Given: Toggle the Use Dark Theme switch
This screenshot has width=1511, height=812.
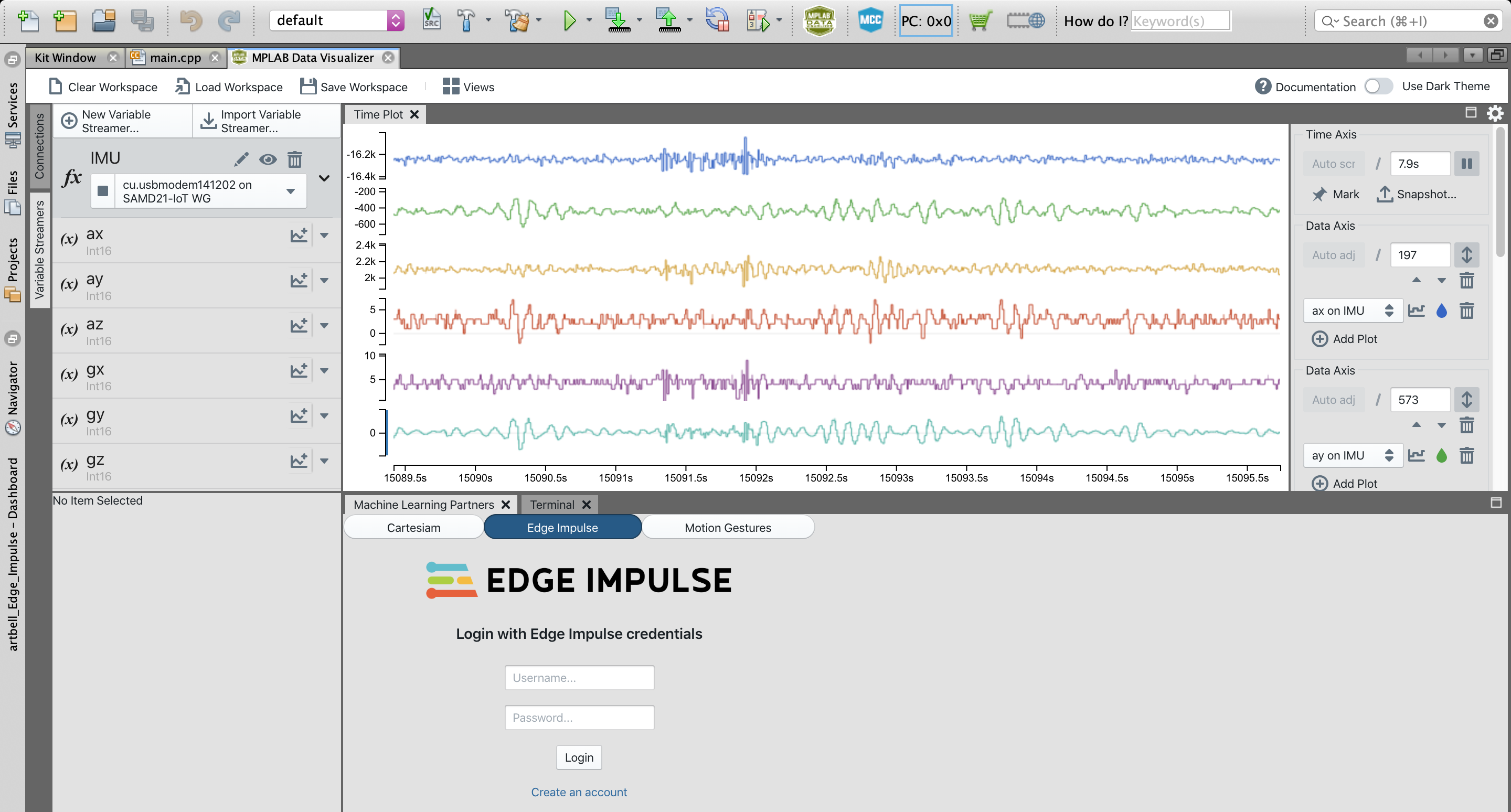Looking at the screenshot, I should (1378, 86).
